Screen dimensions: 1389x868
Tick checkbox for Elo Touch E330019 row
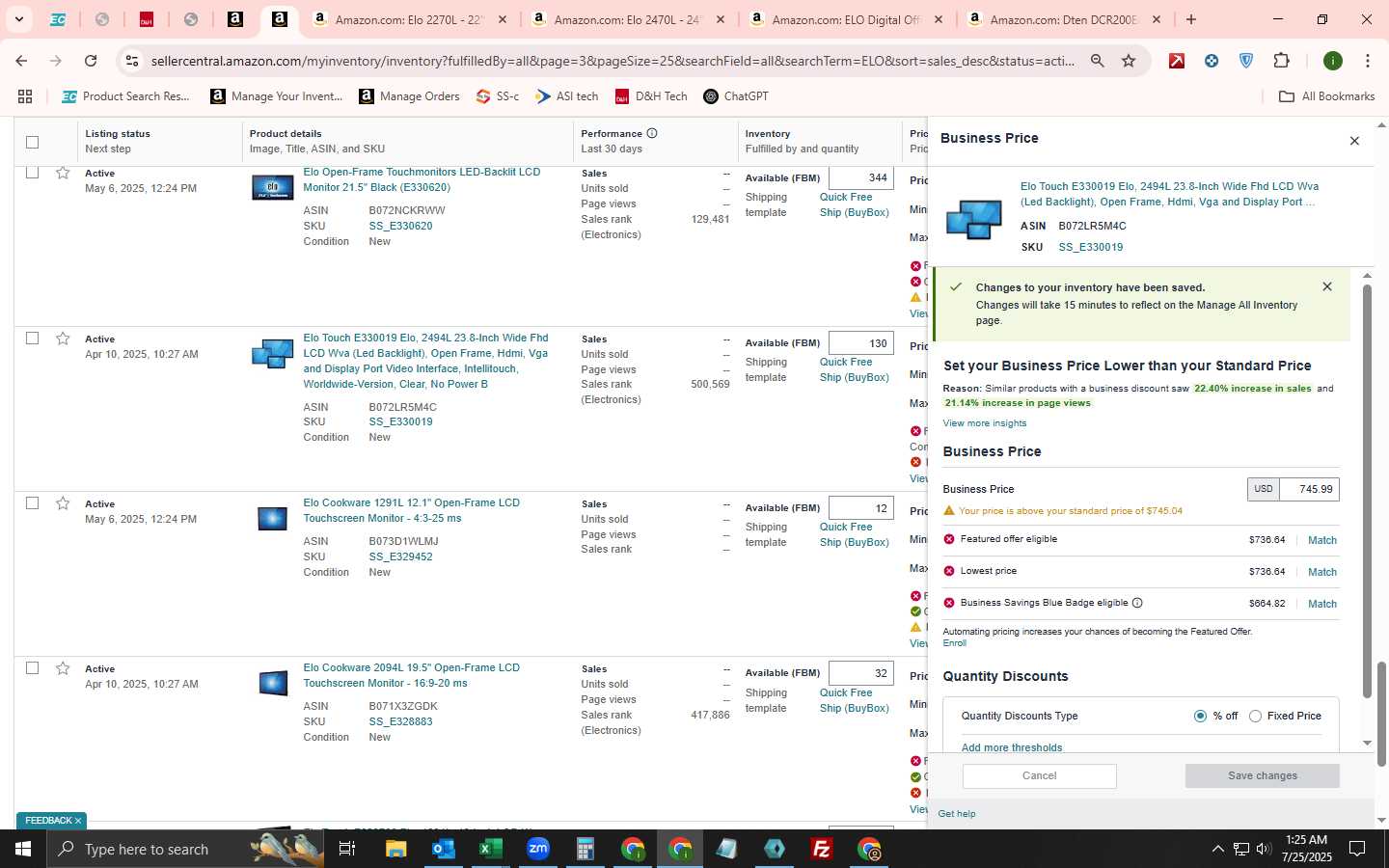pyautogui.click(x=32, y=338)
